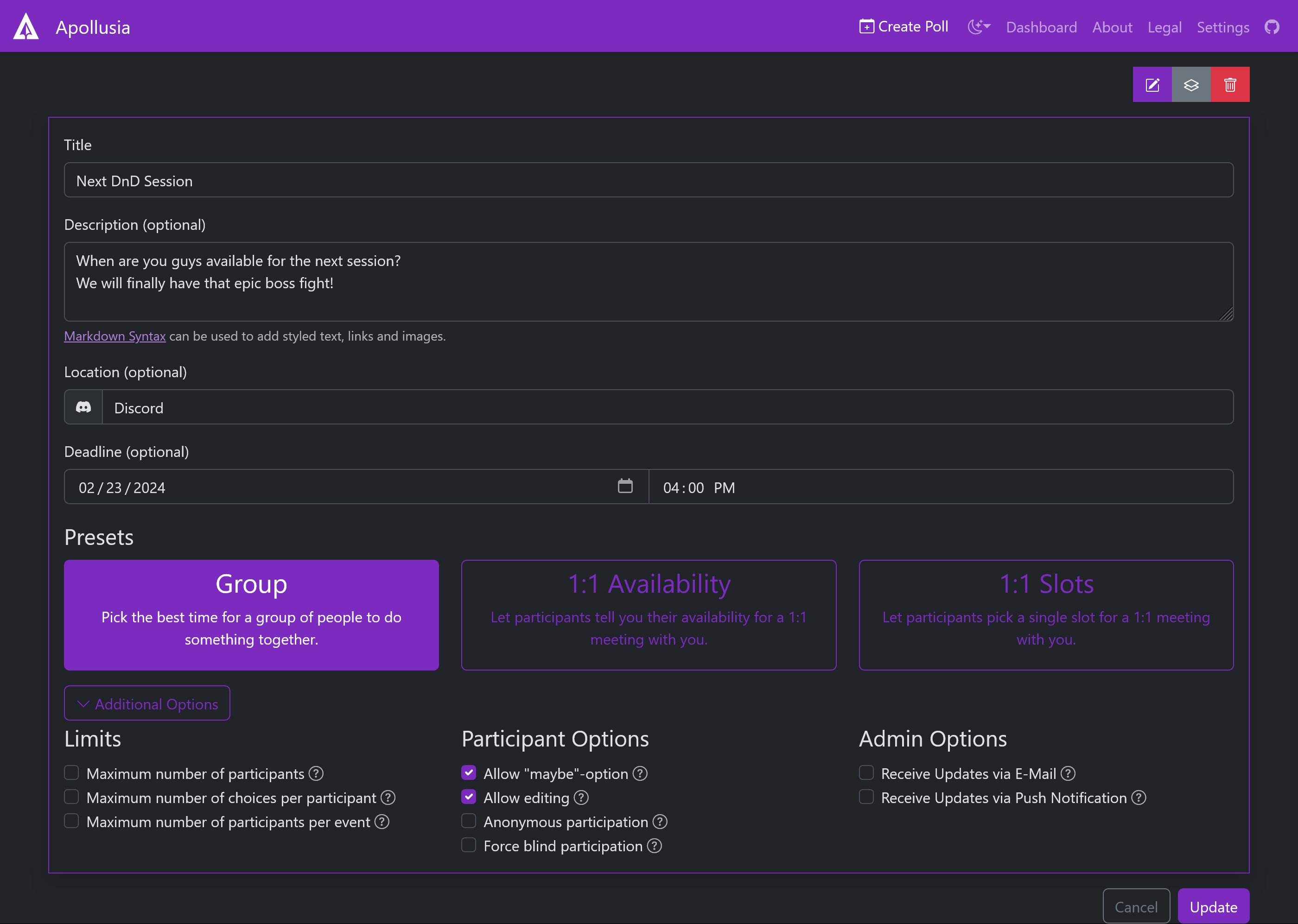Enable Maximum number of participants checkbox
The height and width of the screenshot is (924, 1298).
tap(71, 772)
